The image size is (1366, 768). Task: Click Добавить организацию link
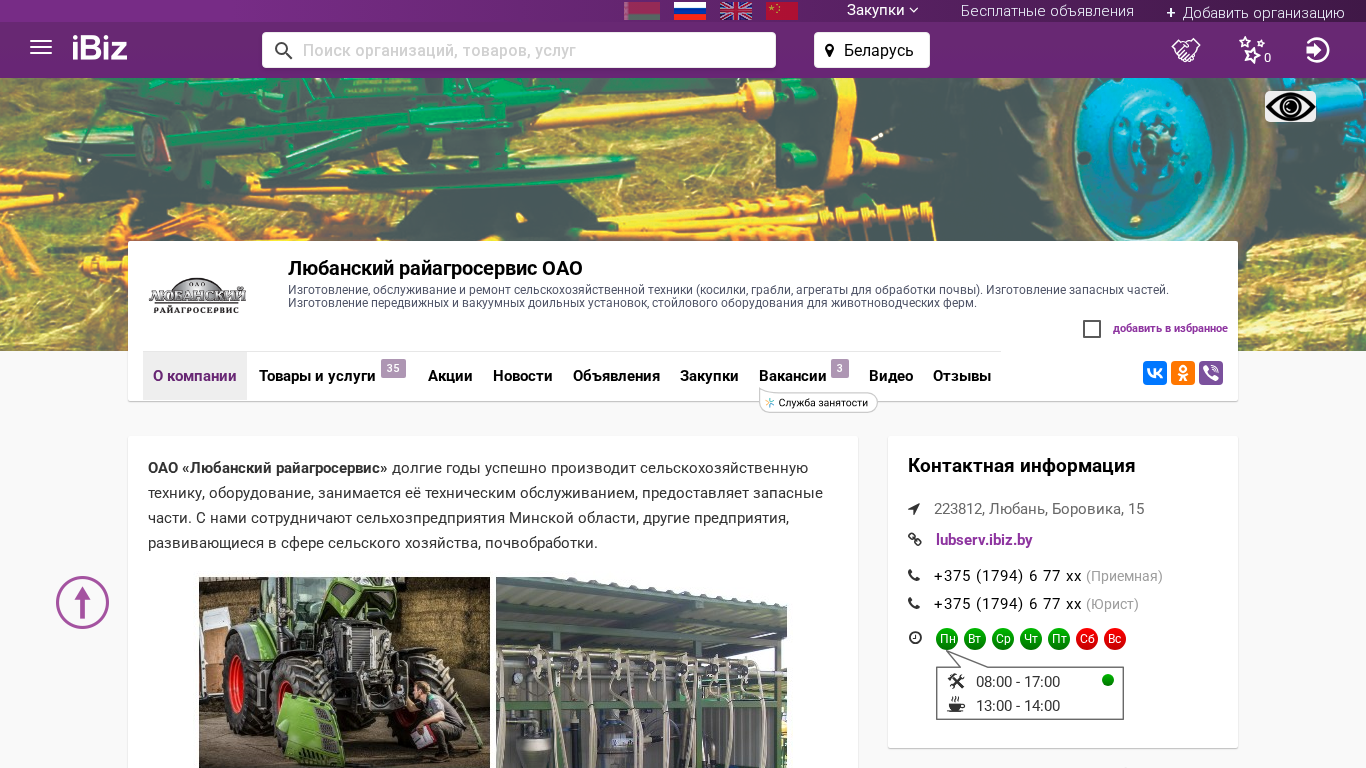click(1255, 12)
